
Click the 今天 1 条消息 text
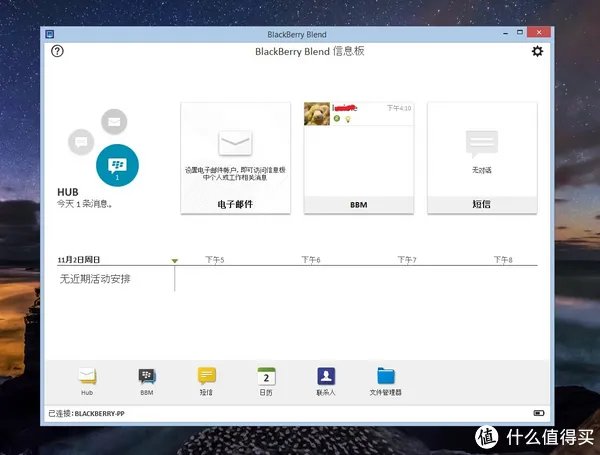coord(85,204)
